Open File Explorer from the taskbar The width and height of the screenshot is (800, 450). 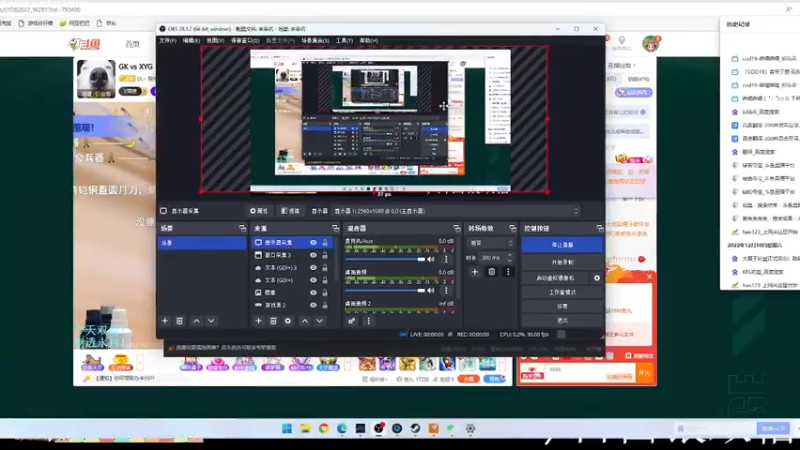tap(305, 429)
